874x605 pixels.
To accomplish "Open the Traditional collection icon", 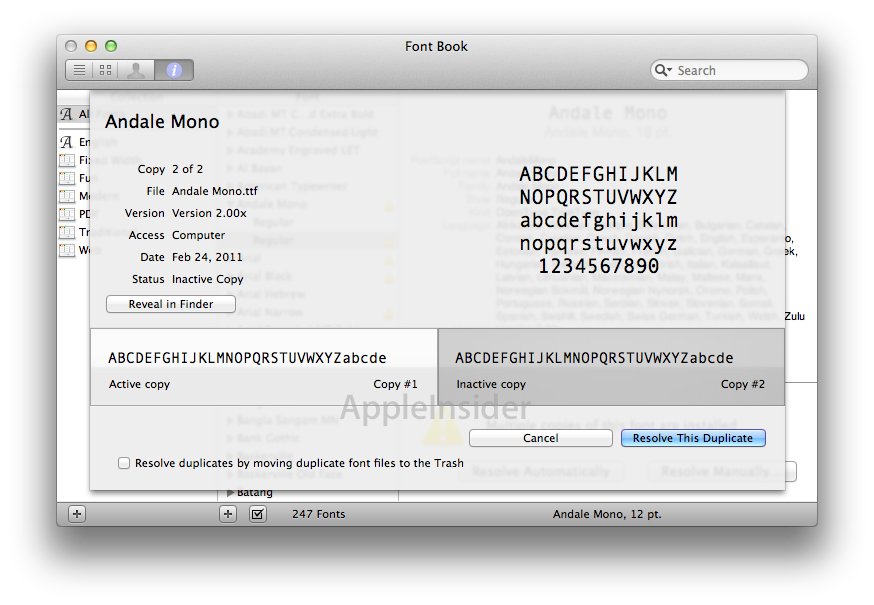I will [x=67, y=232].
